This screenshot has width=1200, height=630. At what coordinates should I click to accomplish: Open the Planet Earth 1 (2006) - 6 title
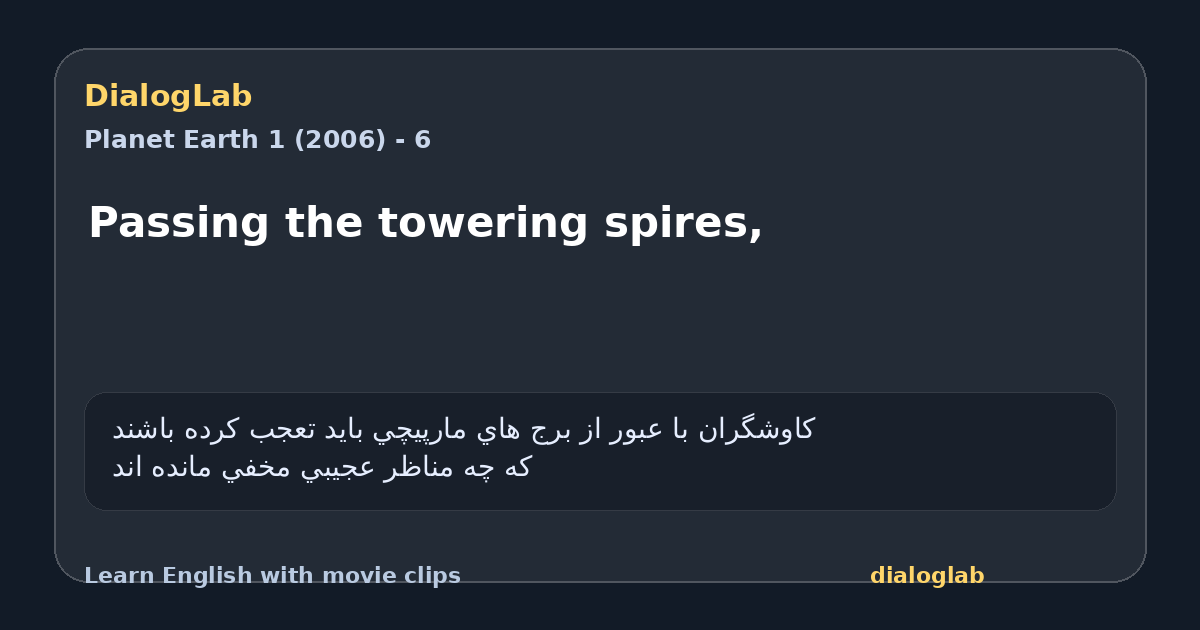pos(257,140)
